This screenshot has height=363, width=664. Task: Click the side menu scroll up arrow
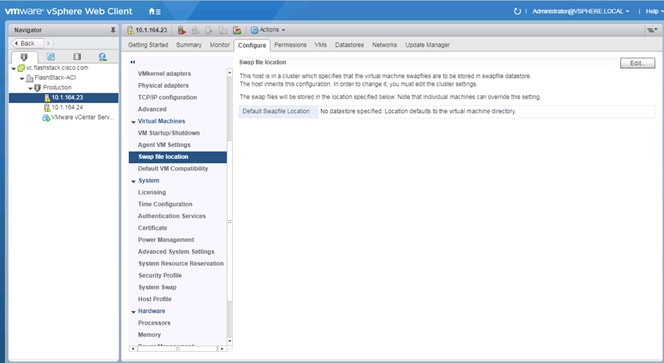click(230, 72)
